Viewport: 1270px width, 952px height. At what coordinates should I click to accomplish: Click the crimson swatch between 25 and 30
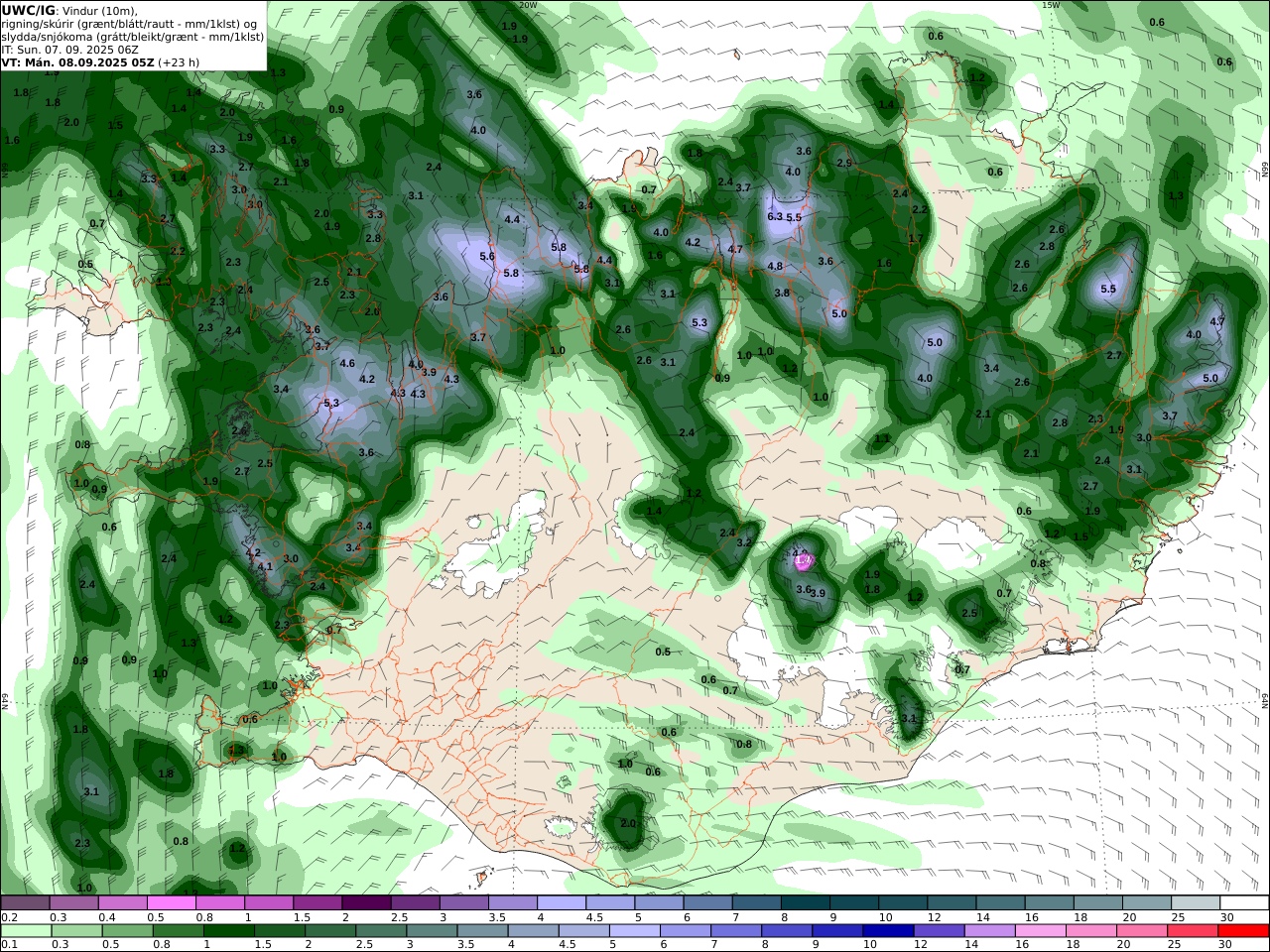tap(1195, 931)
